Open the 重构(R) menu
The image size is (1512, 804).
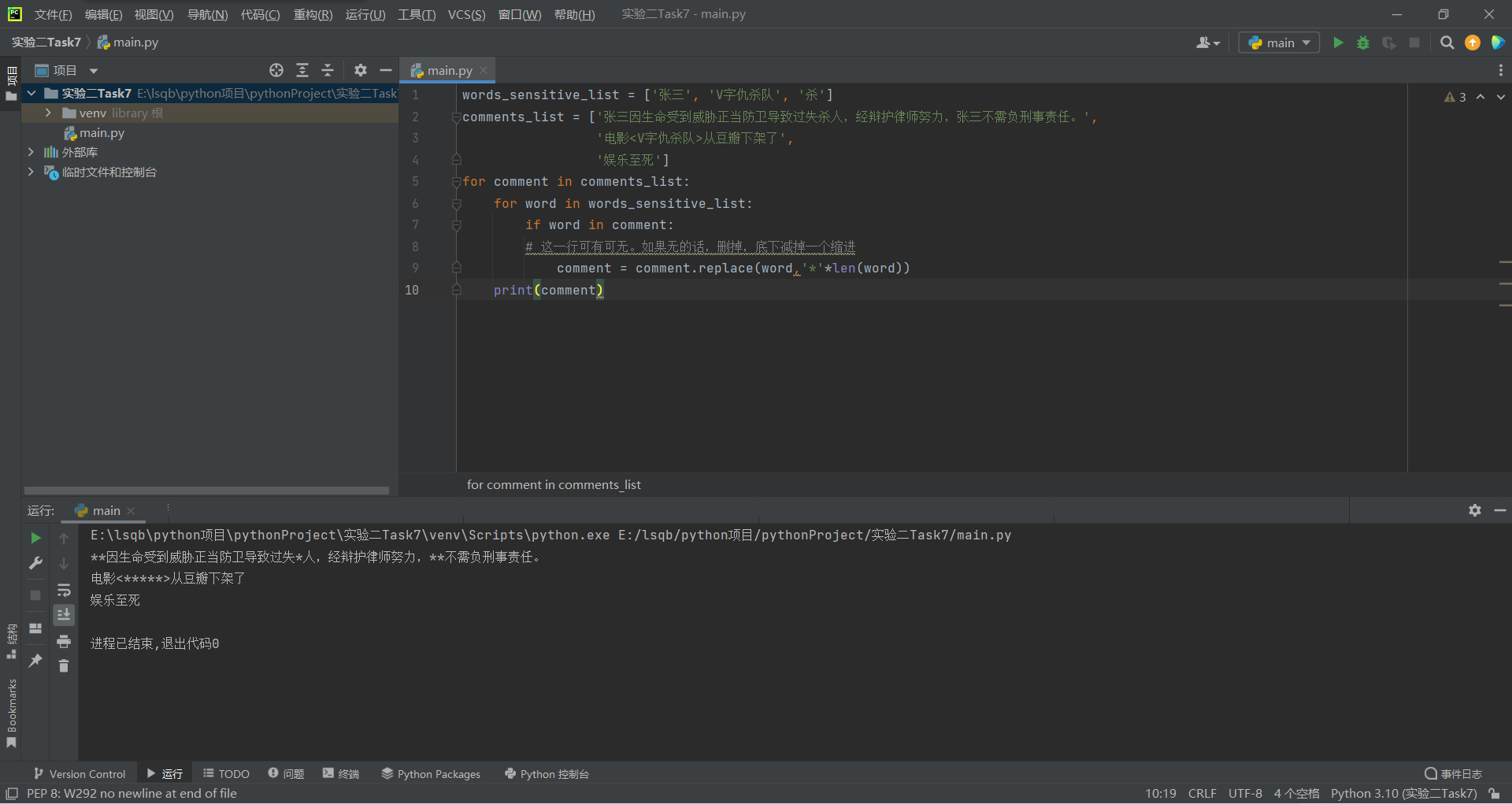313,14
